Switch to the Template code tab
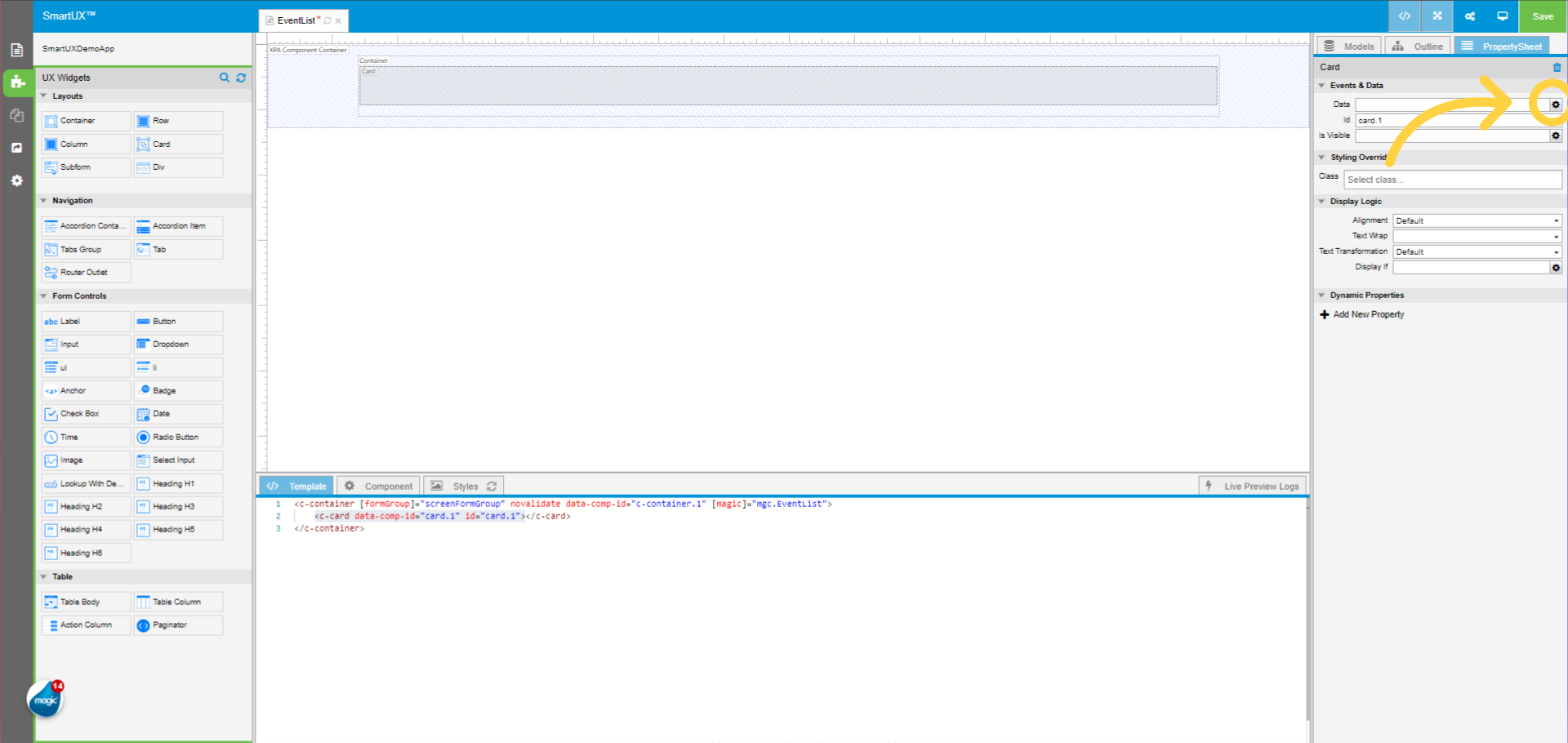Viewport: 1568px width, 743px height. [x=296, y=486]
